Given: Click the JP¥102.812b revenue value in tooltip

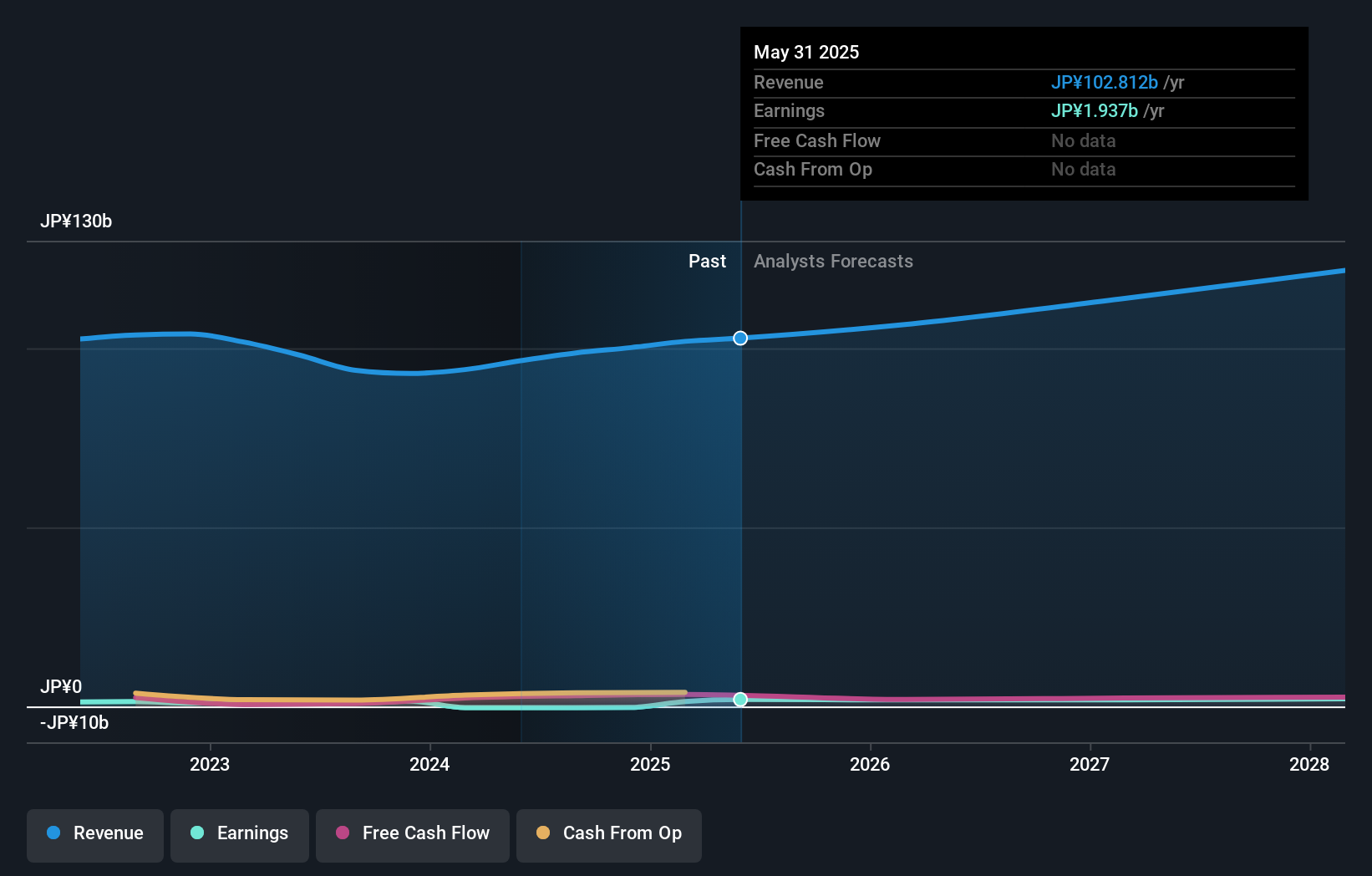Looking at the screenshot, I should 1105,83.
